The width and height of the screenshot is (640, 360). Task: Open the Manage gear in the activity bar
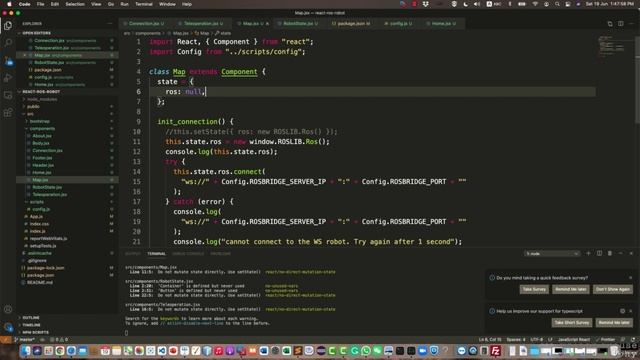(x=8, y=327)
